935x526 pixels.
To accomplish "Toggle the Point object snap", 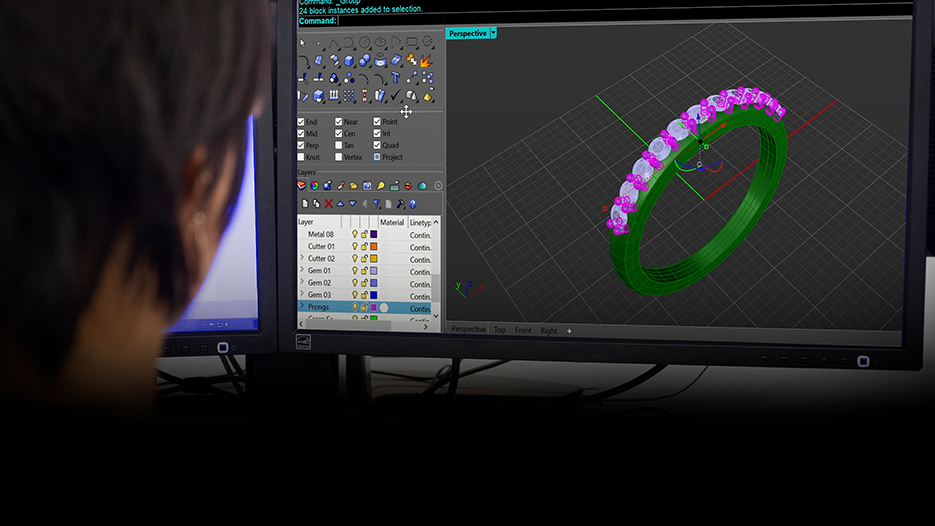I will 377,121.
